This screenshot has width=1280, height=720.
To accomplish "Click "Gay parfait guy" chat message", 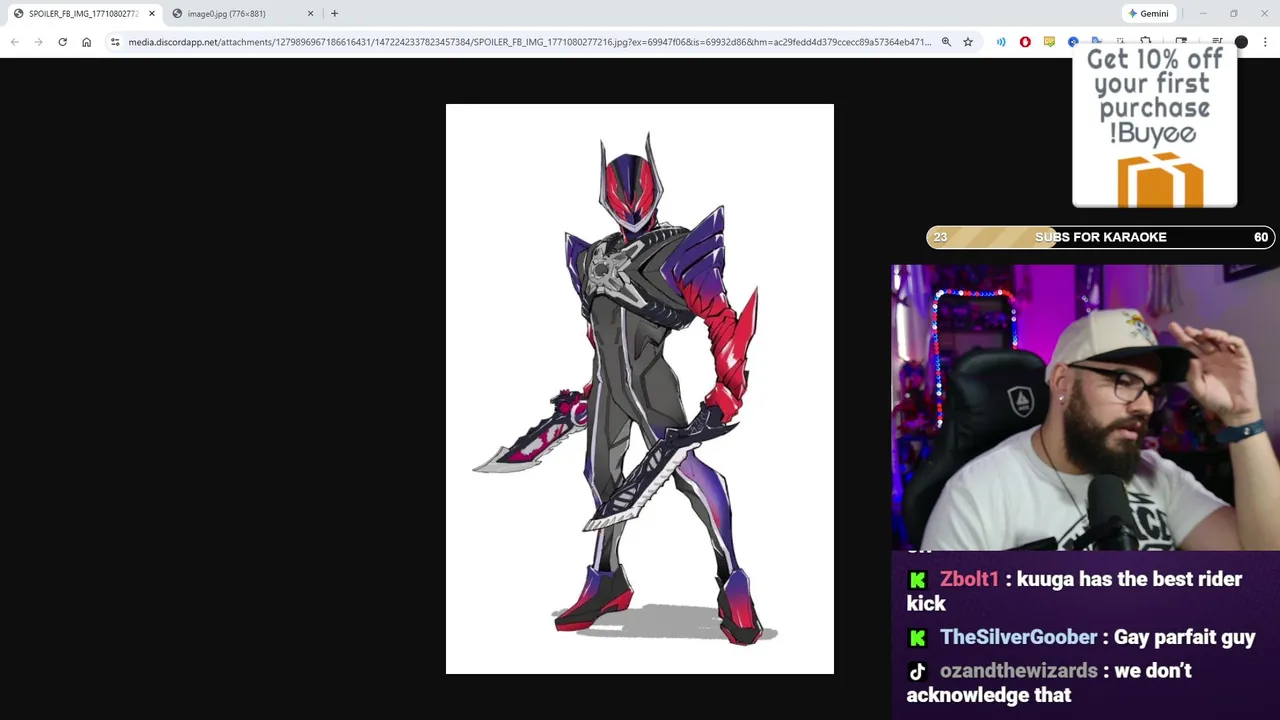I will pyautogui.click(x=1184, y=637).
